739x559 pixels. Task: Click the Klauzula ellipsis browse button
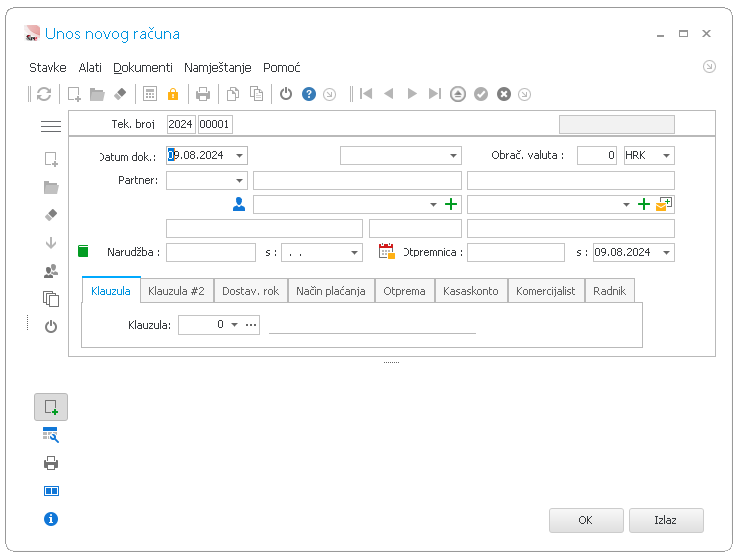tap(251, 325)
